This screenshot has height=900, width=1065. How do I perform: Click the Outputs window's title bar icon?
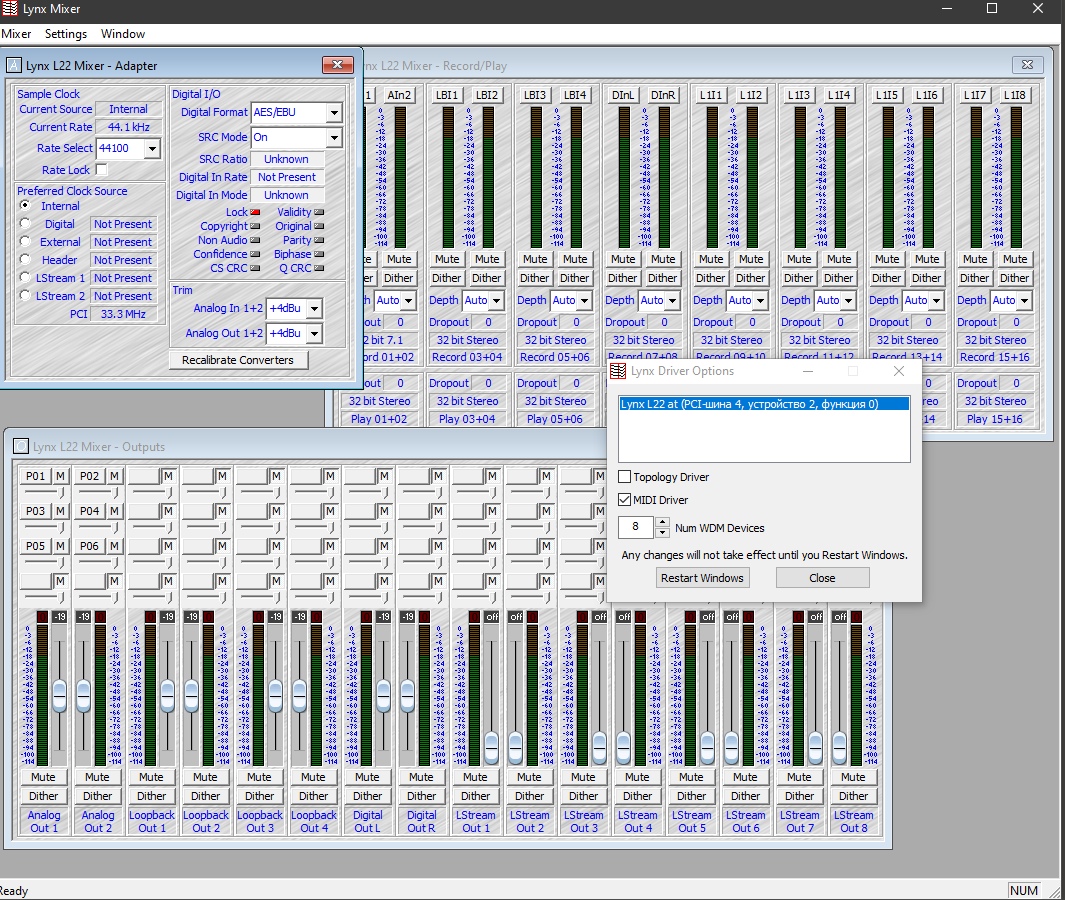click(22, 446)
